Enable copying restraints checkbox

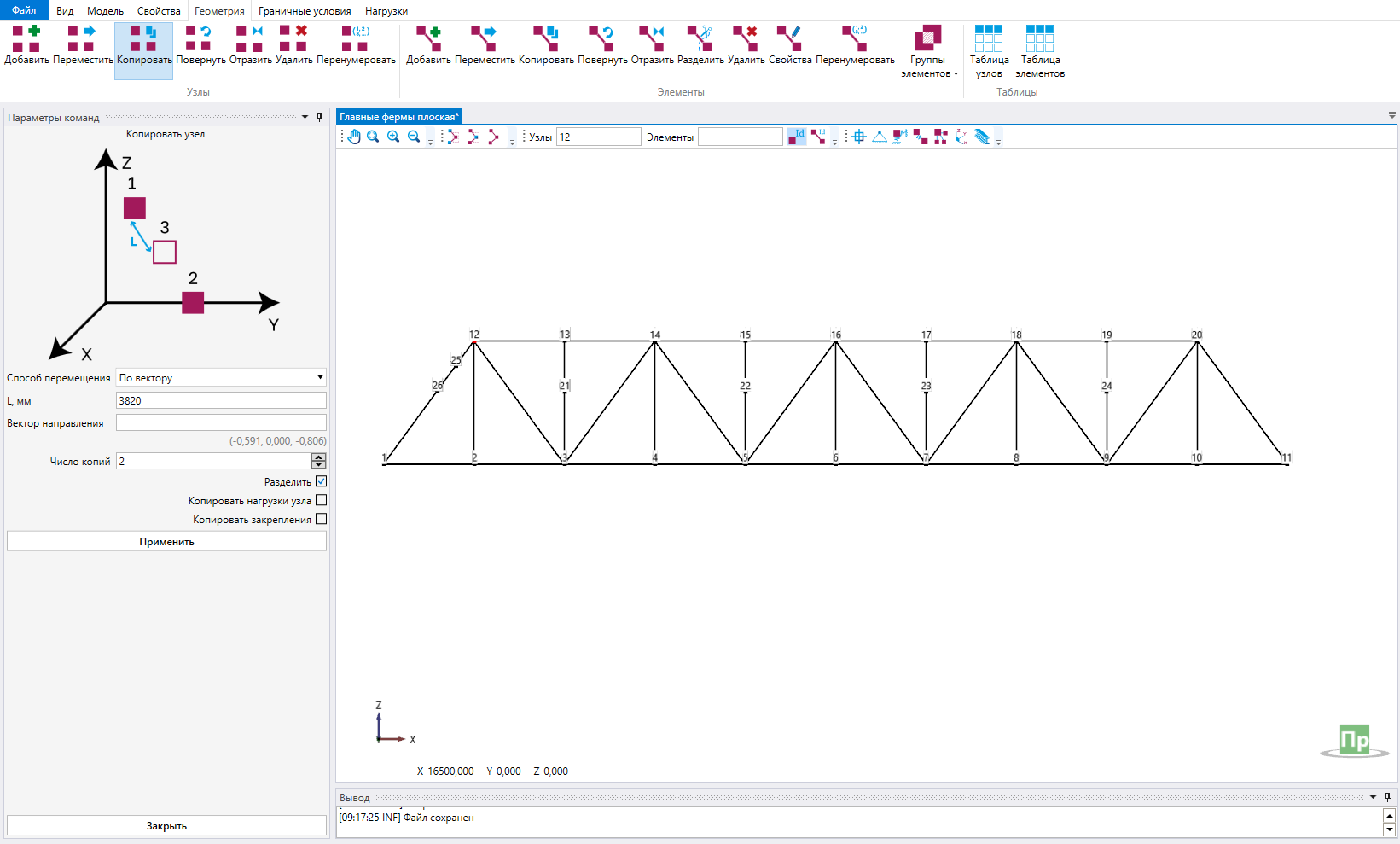[x=322, y=519]
